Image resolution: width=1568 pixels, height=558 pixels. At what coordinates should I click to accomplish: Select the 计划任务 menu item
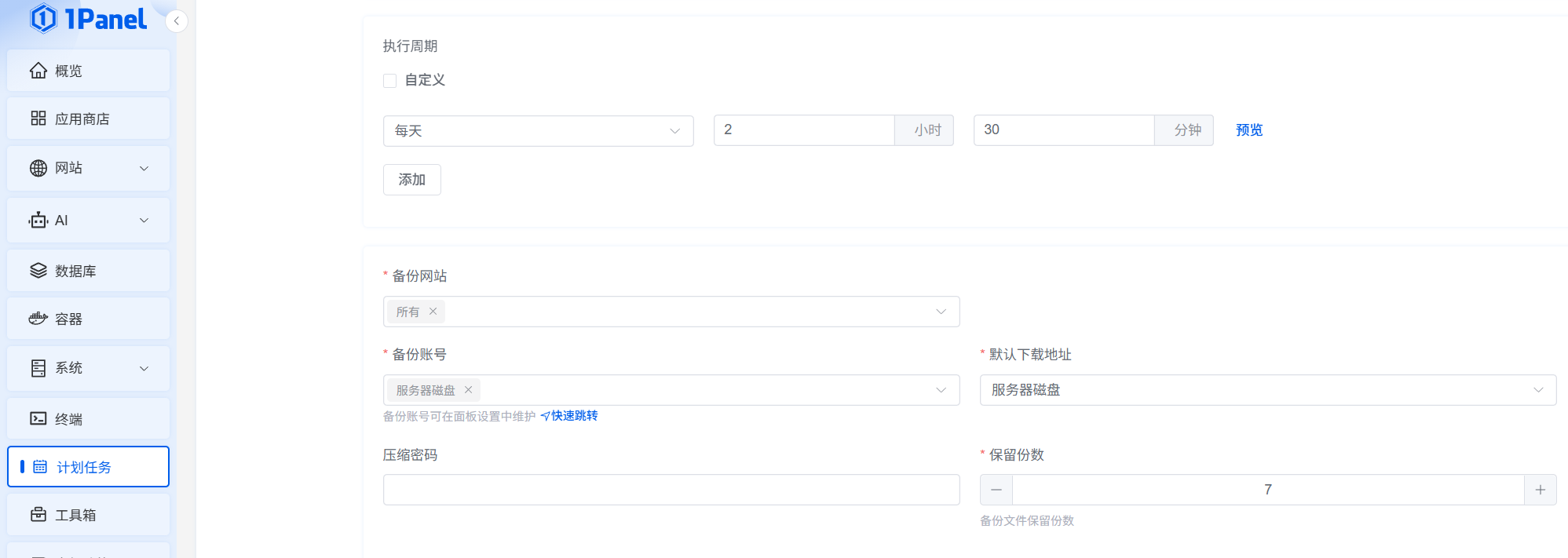(x=88, y=467)
